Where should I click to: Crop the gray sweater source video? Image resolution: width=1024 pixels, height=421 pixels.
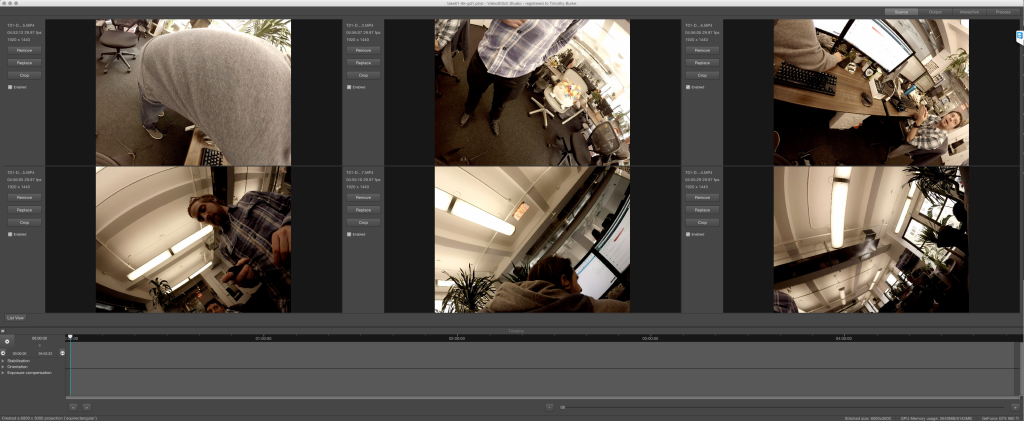[x=24, y=75]
